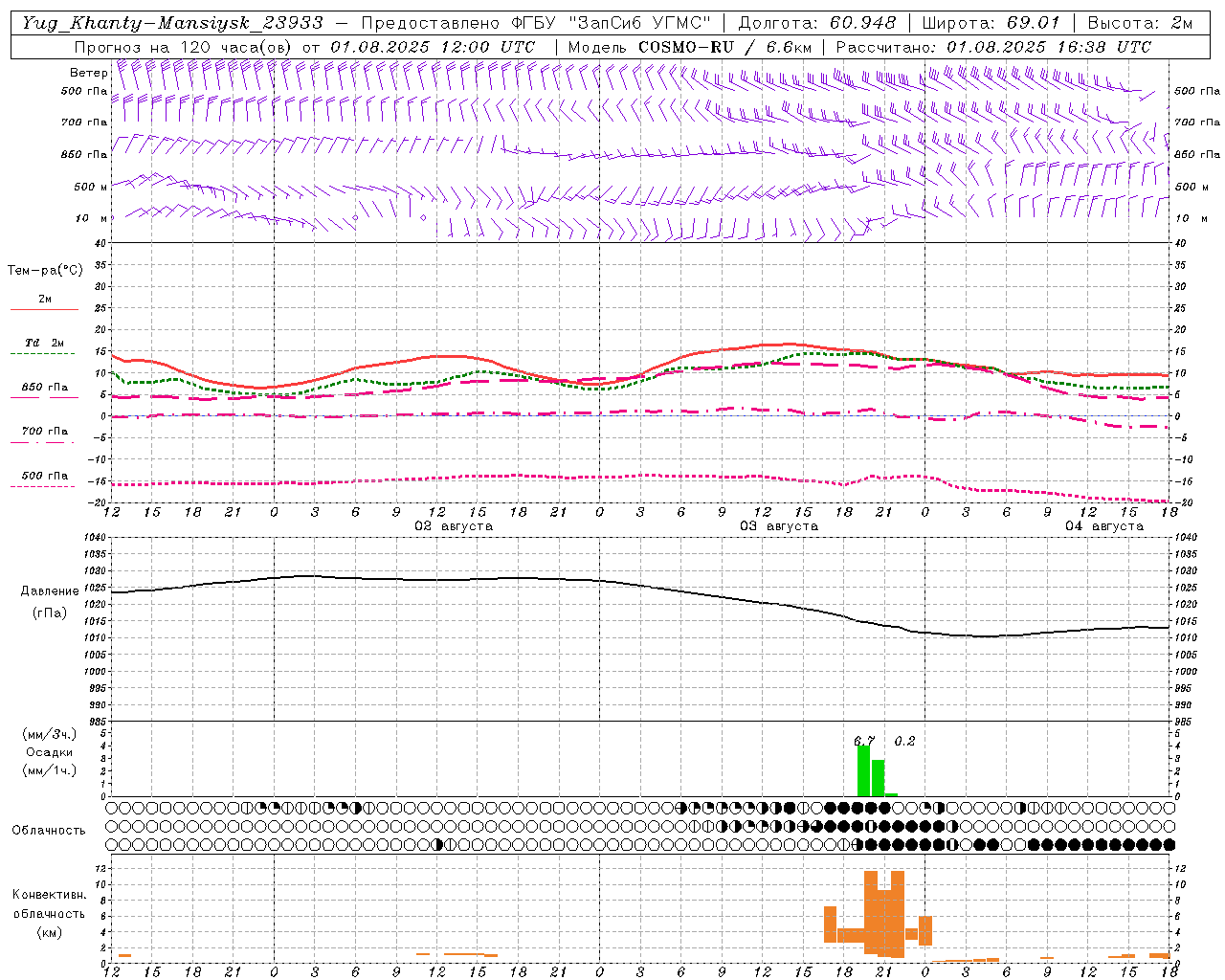This screenshot has height=980, width=1225.
Task: Click the (гПа) unit under Давление
Action: pos(50,613)
